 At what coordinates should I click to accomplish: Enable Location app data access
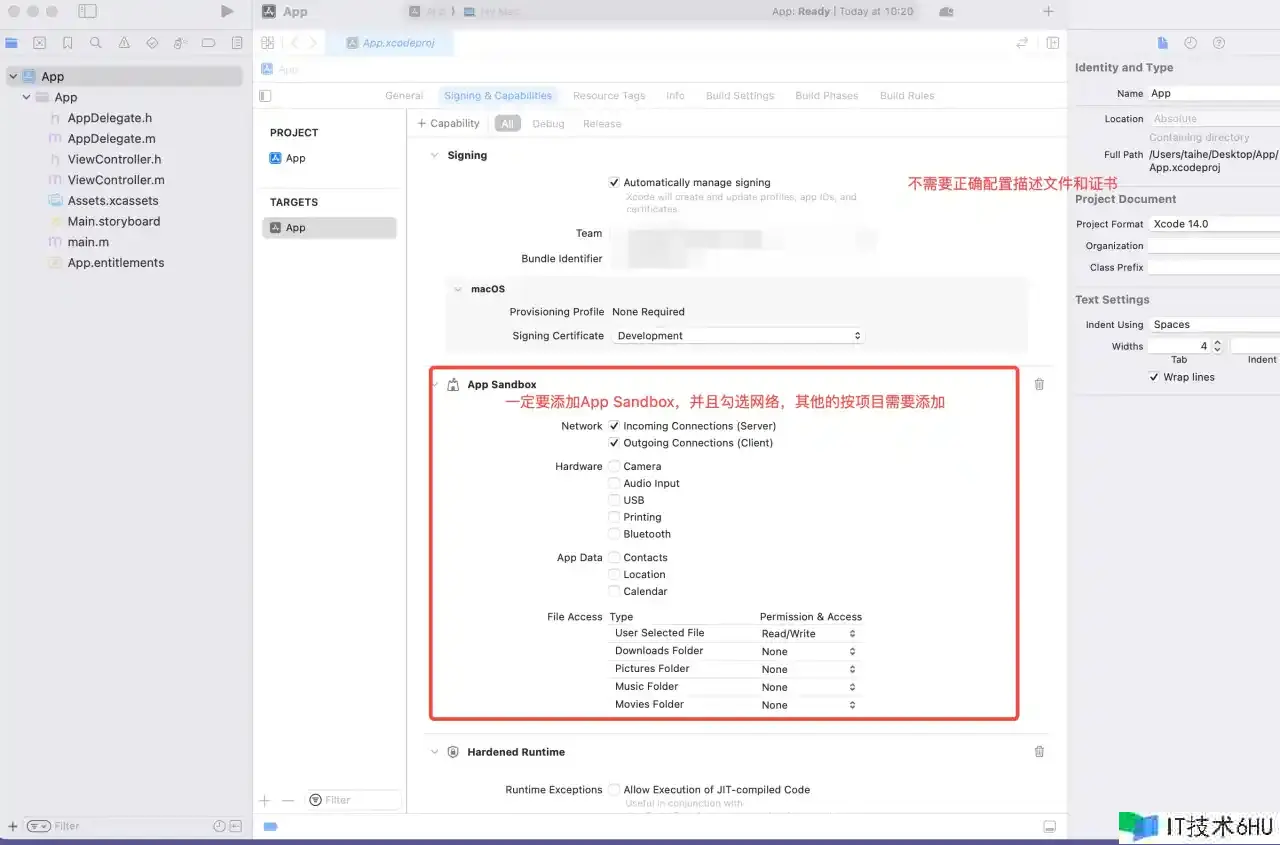(614, 575)
